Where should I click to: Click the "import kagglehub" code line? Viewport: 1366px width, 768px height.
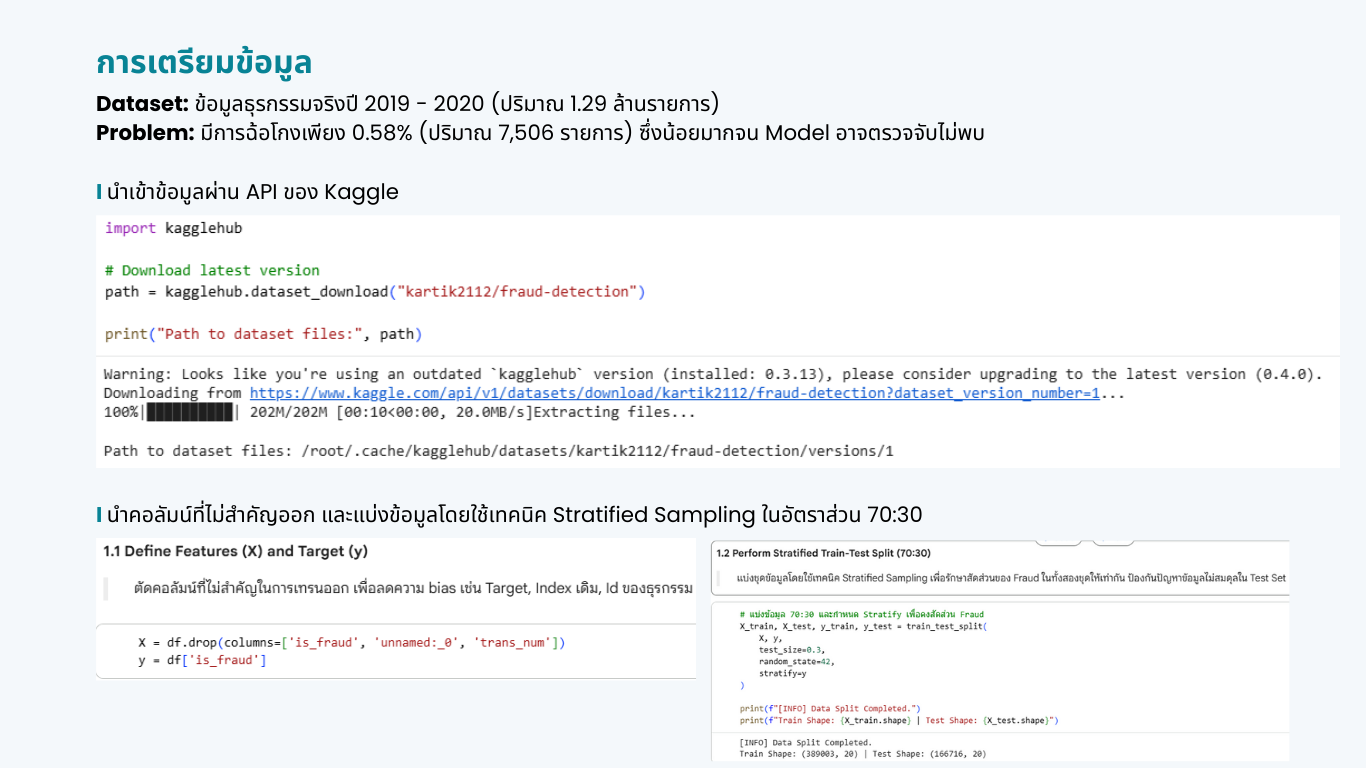coord(174,228)
